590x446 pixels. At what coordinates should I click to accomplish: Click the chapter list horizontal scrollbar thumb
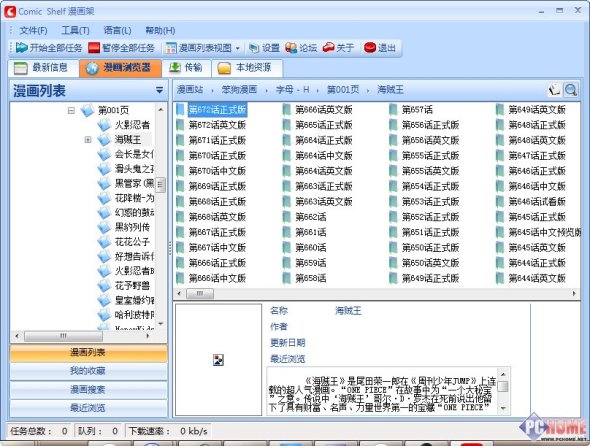pyautogui.click(x=200, y=293)
